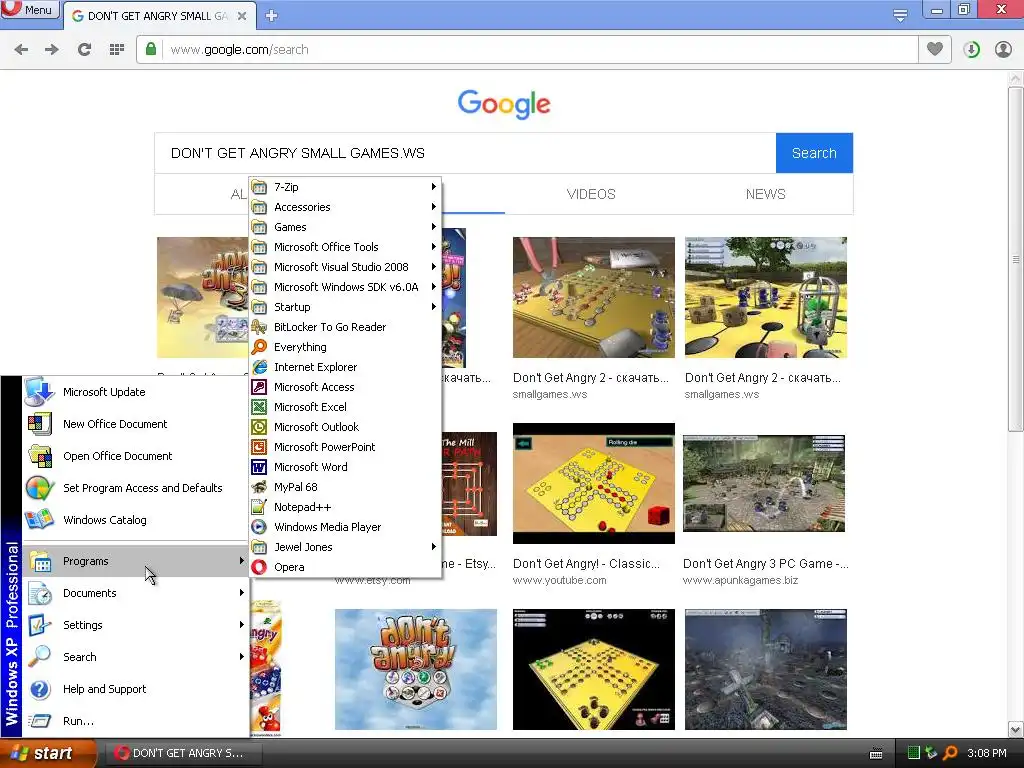This screenshot has width=1024, height=768.
Task: Launch Windows Media Player
Action: (x=345, y=527)
